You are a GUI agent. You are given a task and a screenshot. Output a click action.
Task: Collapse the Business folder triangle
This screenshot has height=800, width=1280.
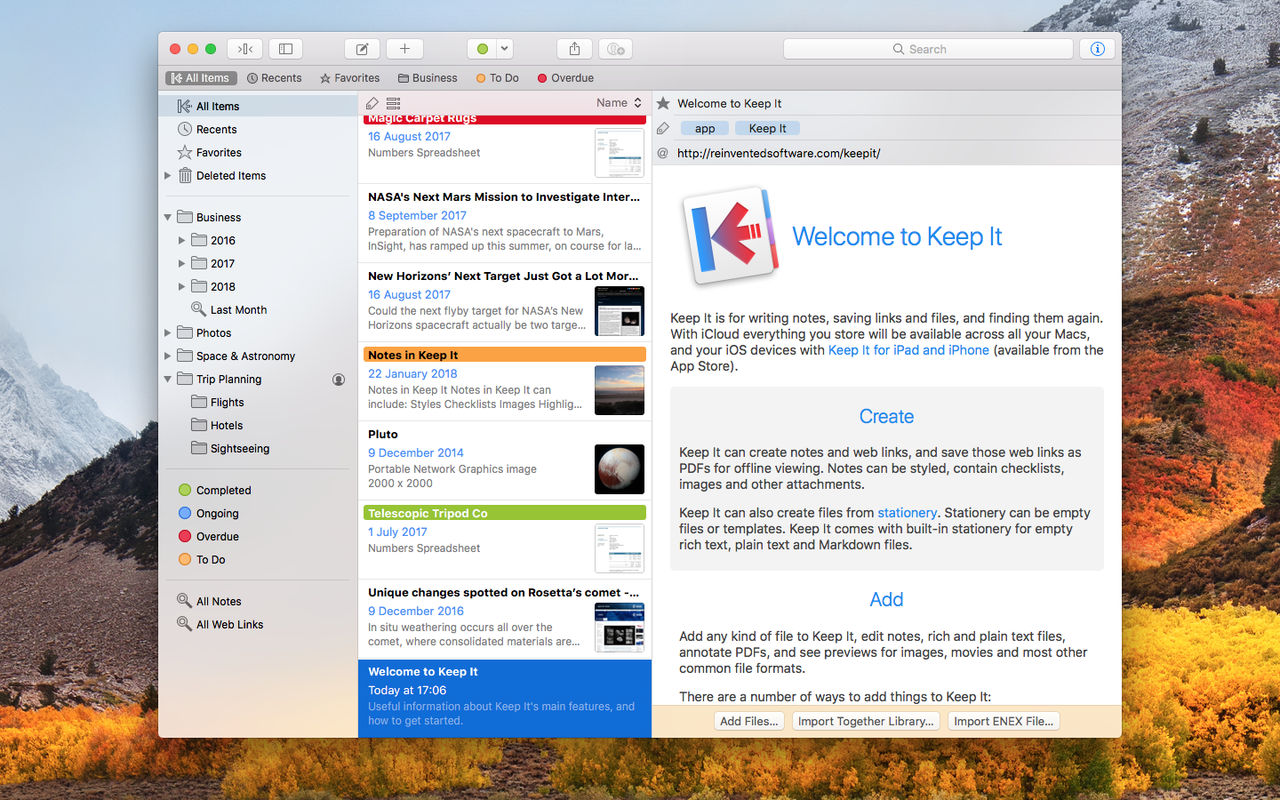point(168,217)
